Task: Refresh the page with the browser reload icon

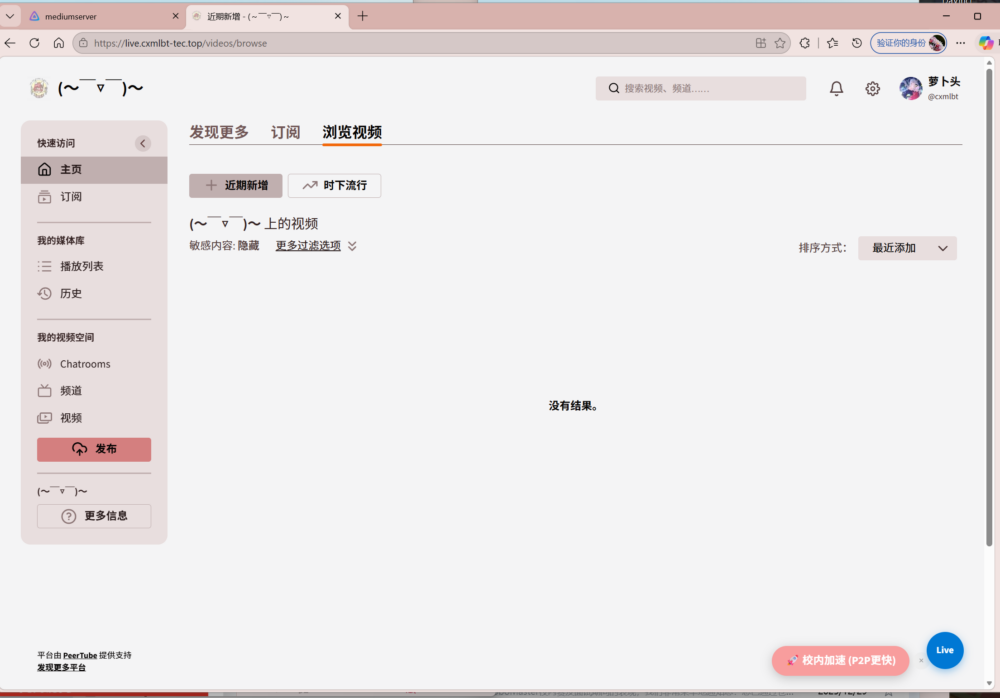Action: [x=34, y=43]
